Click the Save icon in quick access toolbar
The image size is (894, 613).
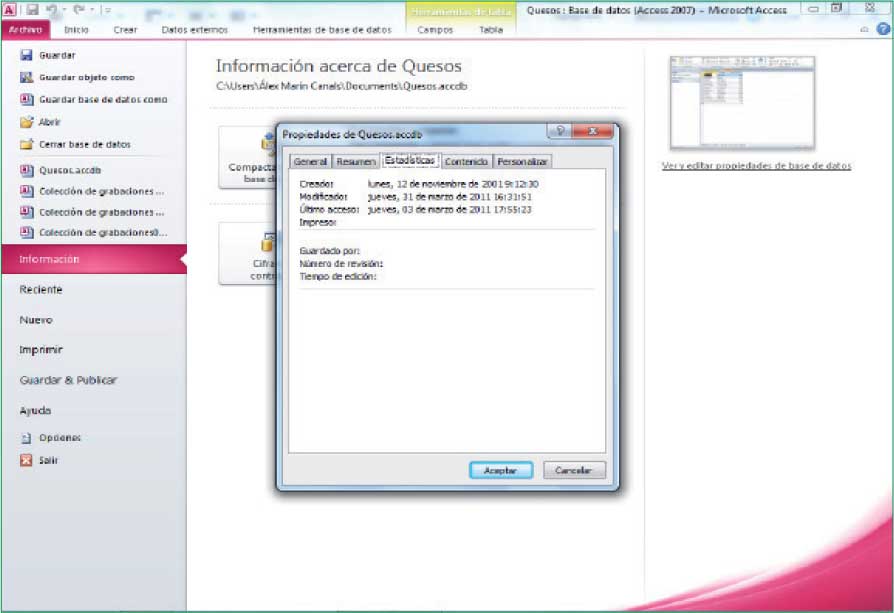(32, 10)
